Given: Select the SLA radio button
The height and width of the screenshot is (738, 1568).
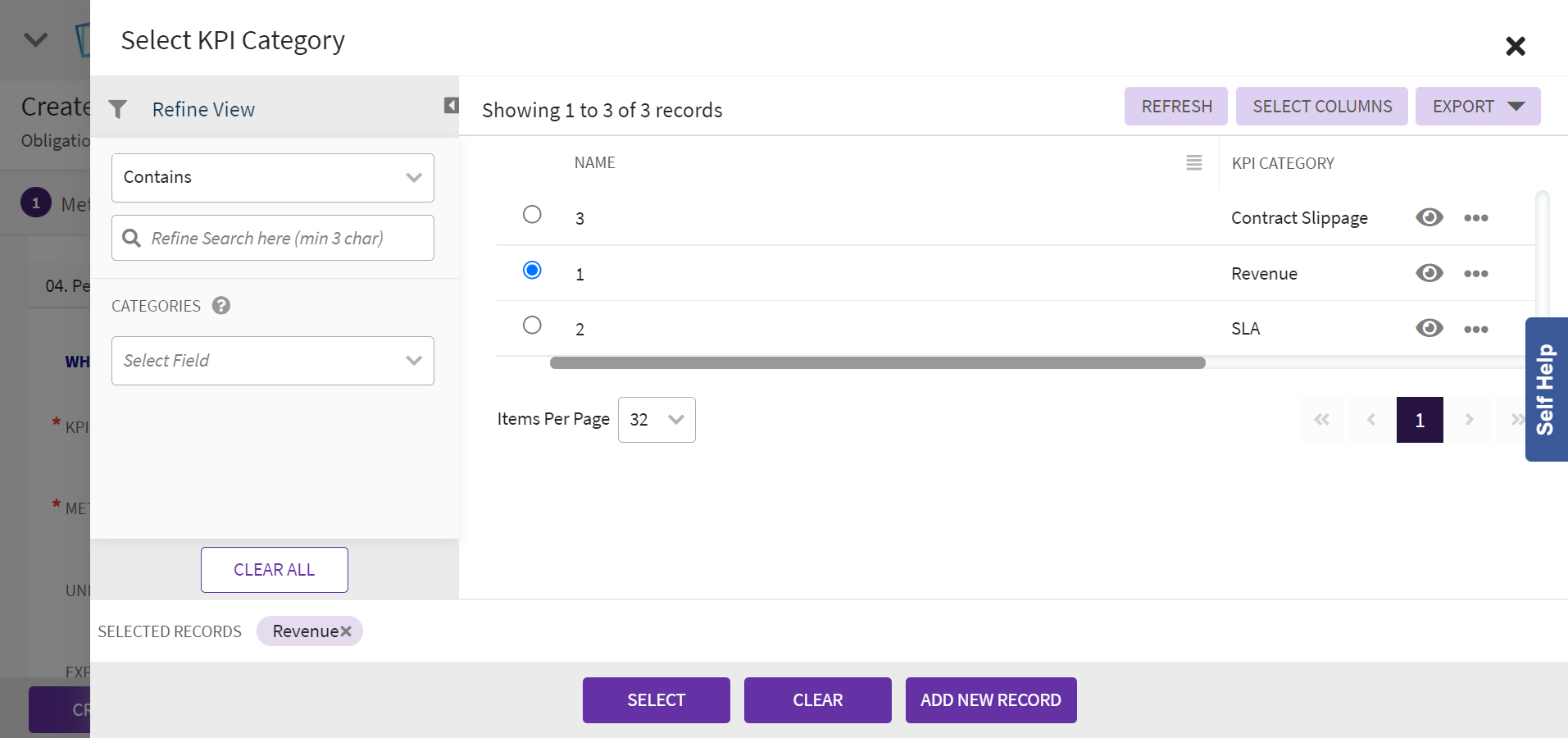Looking at the screenshot, I should pos(532,326).
